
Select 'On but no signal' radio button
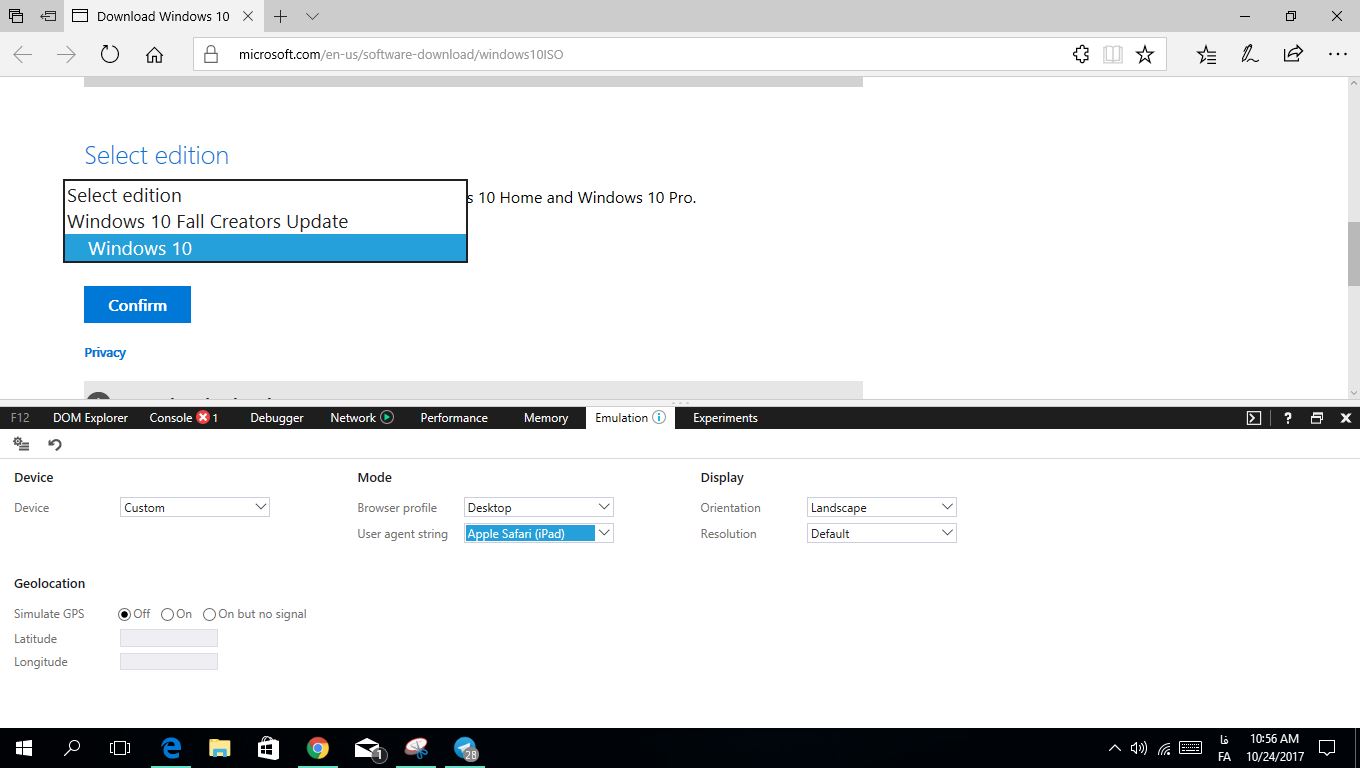tap(209, 614)
